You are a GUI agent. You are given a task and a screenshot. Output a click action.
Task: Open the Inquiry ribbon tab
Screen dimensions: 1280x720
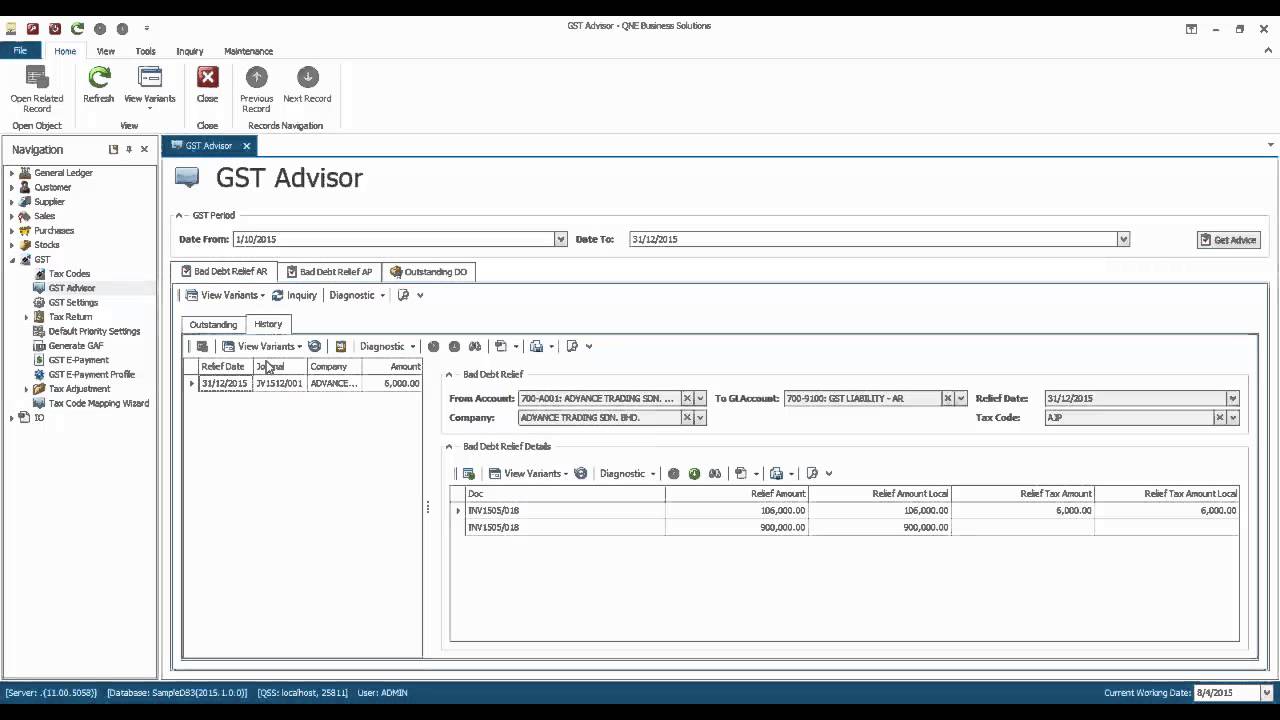pyautogui.click(x=190, y=51)
